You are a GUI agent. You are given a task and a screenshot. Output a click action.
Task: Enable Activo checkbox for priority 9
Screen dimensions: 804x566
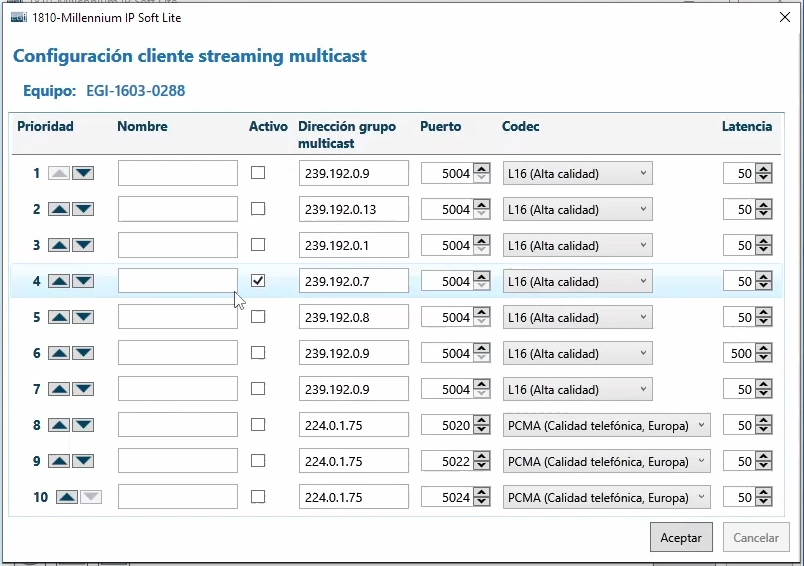pos(258,461)
